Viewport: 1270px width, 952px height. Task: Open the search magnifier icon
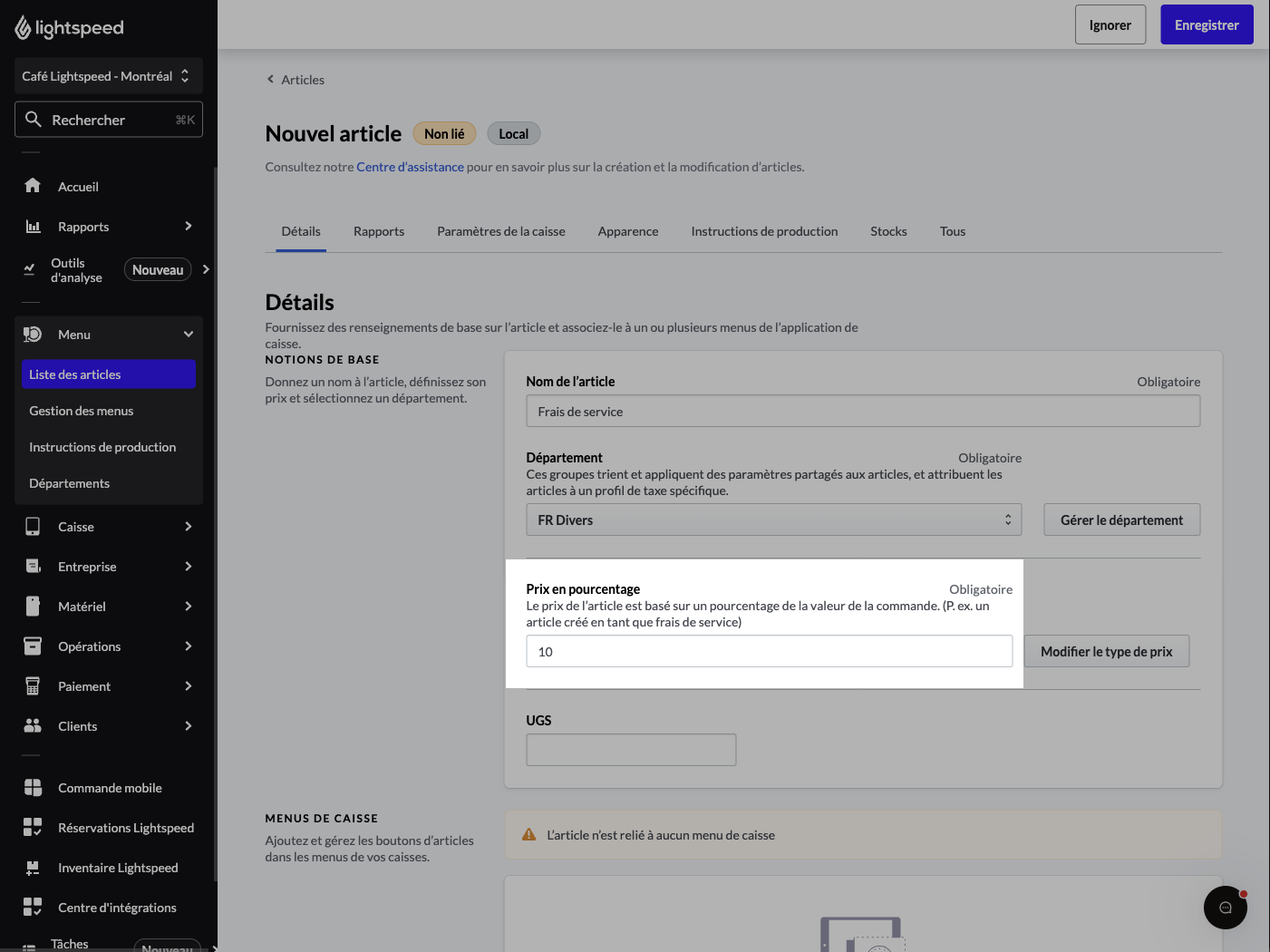point(34,119)
